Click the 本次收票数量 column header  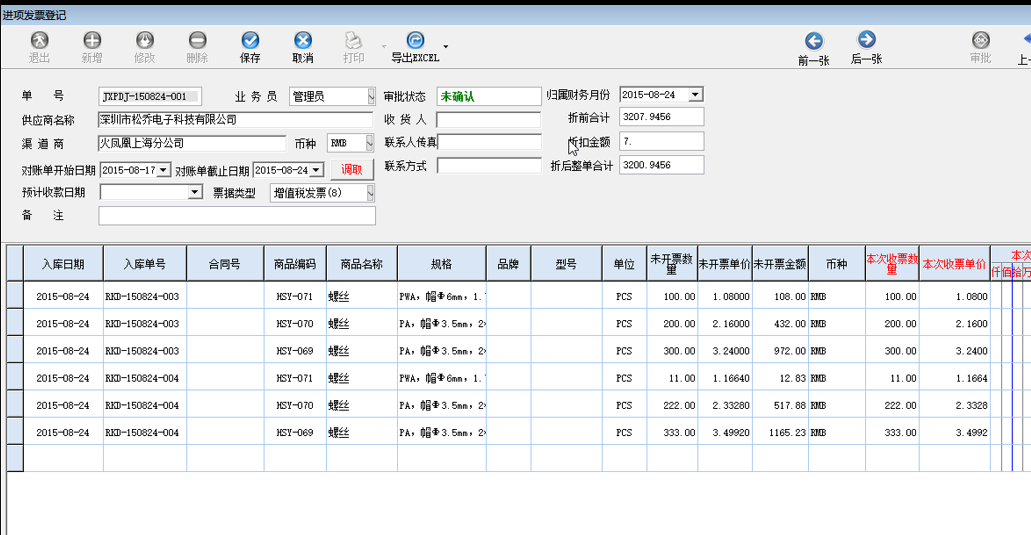pos(892,264)
